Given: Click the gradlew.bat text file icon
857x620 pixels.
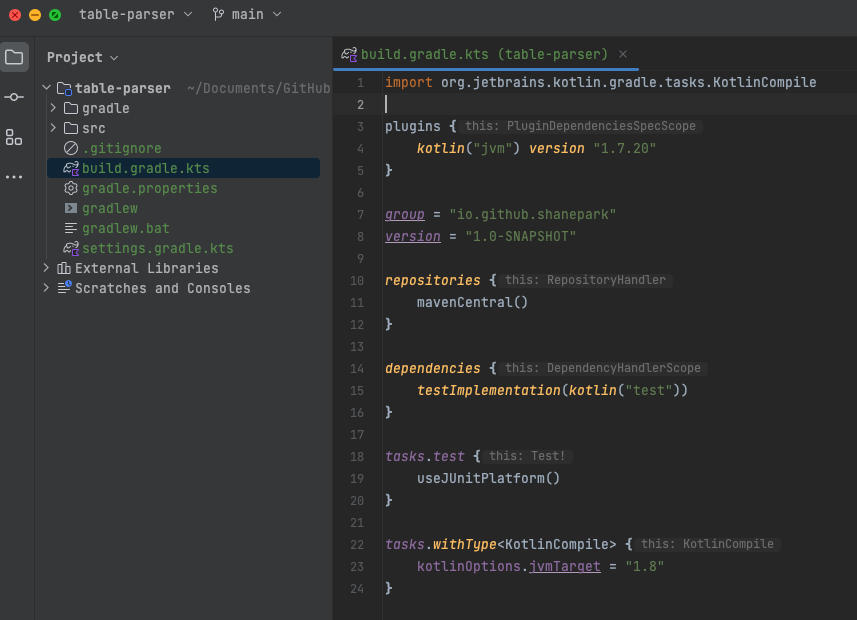Looking at the screenshot, I should pyautogui.click(x=71, y=228).
